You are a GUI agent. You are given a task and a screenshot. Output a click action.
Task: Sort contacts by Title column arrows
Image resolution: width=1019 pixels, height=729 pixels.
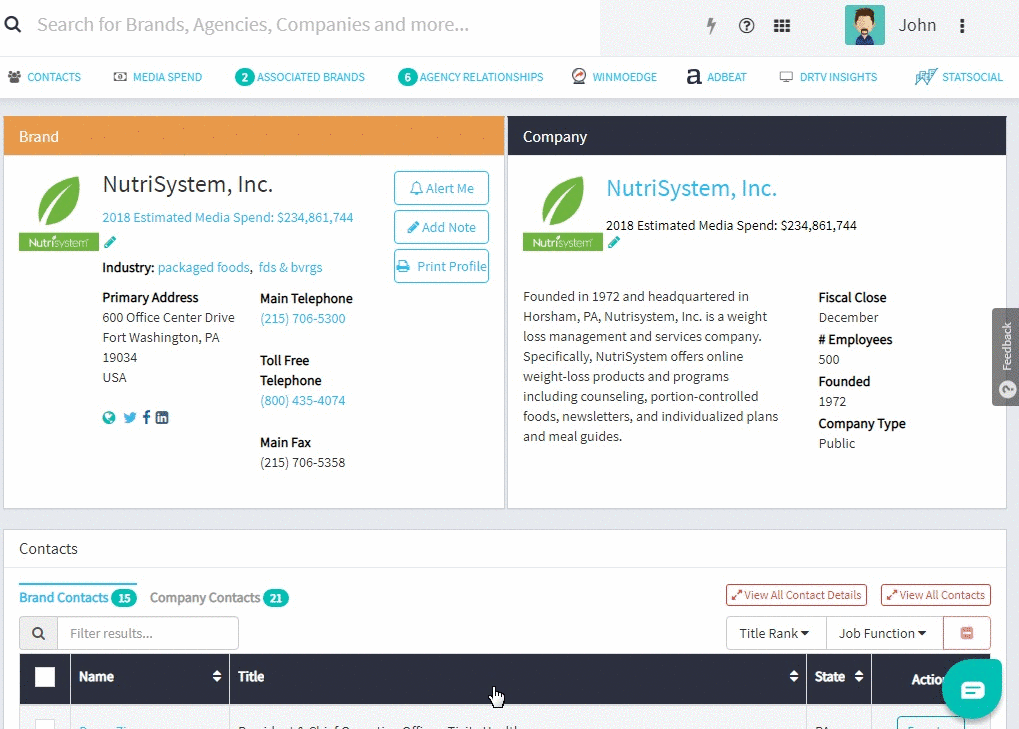(x=793, y=676)
